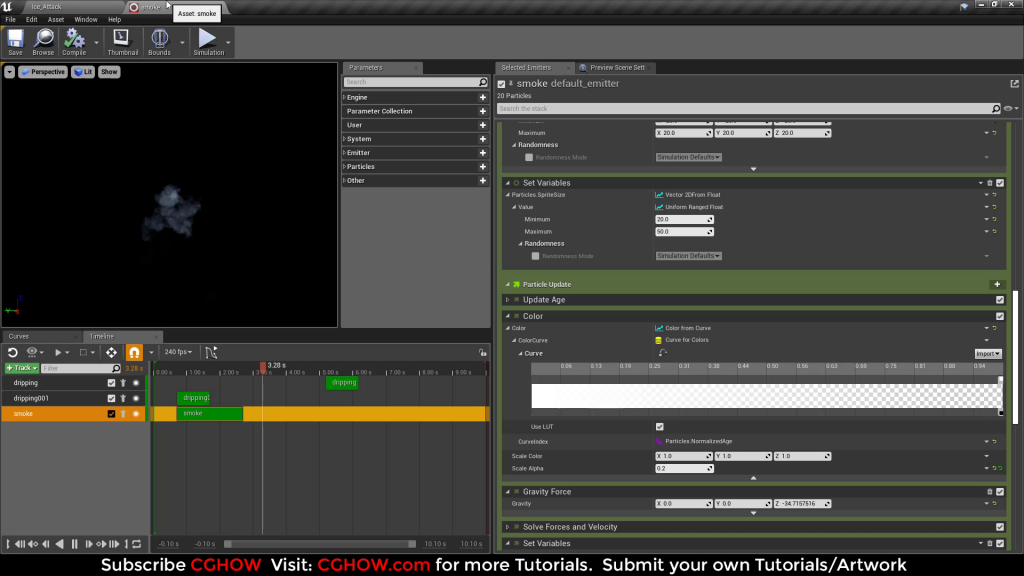Reset the timeline with the circular arrow icon

click(x=12, y=353)
